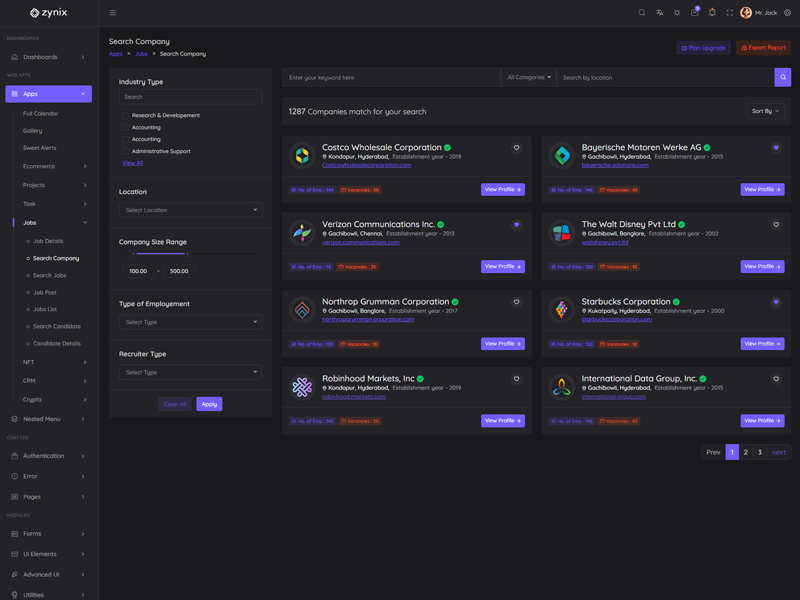The height and width of the screenshot is (600, 800).
Task: Click the Export Report button
Action: [763, 48]
